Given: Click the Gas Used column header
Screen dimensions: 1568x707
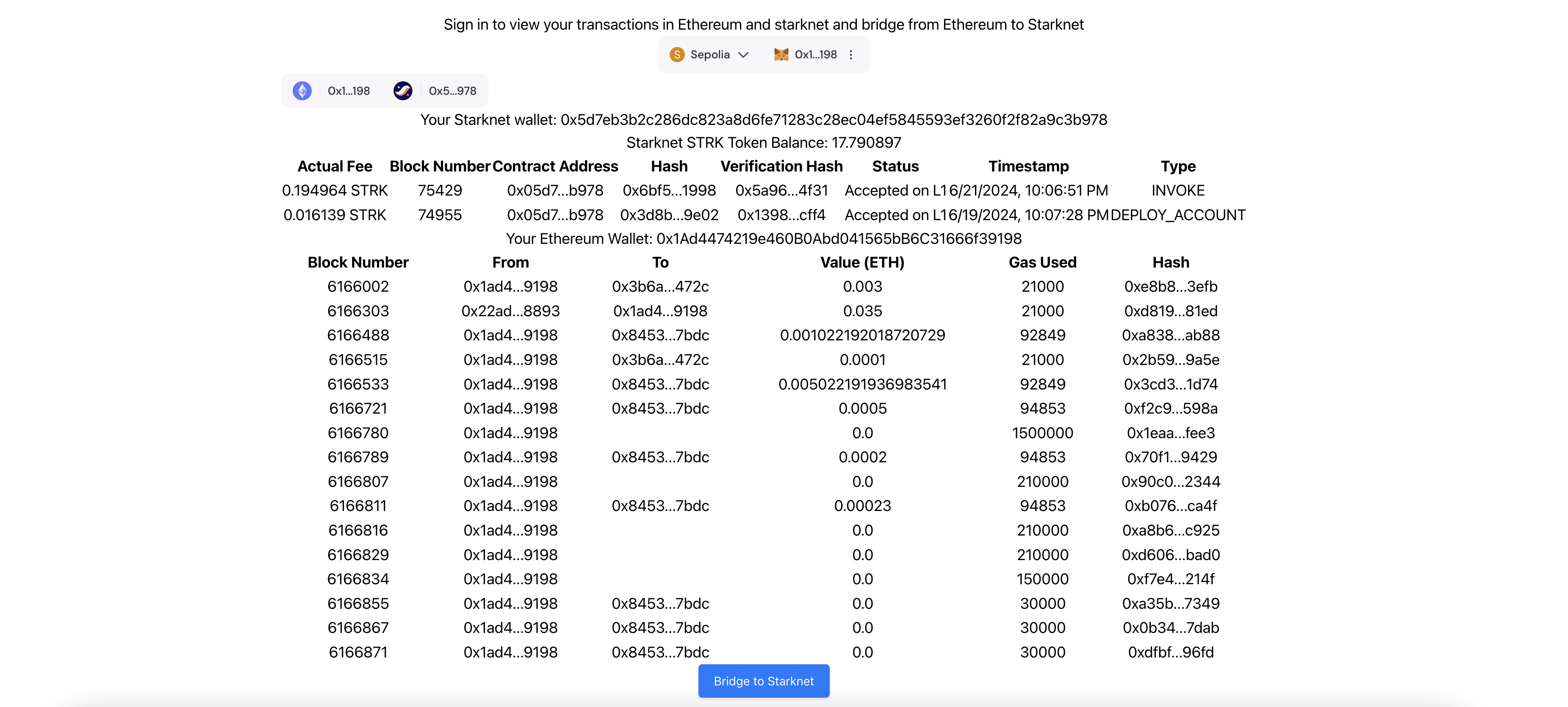Looking at the screenshot, I should (x=1042, y=262).
